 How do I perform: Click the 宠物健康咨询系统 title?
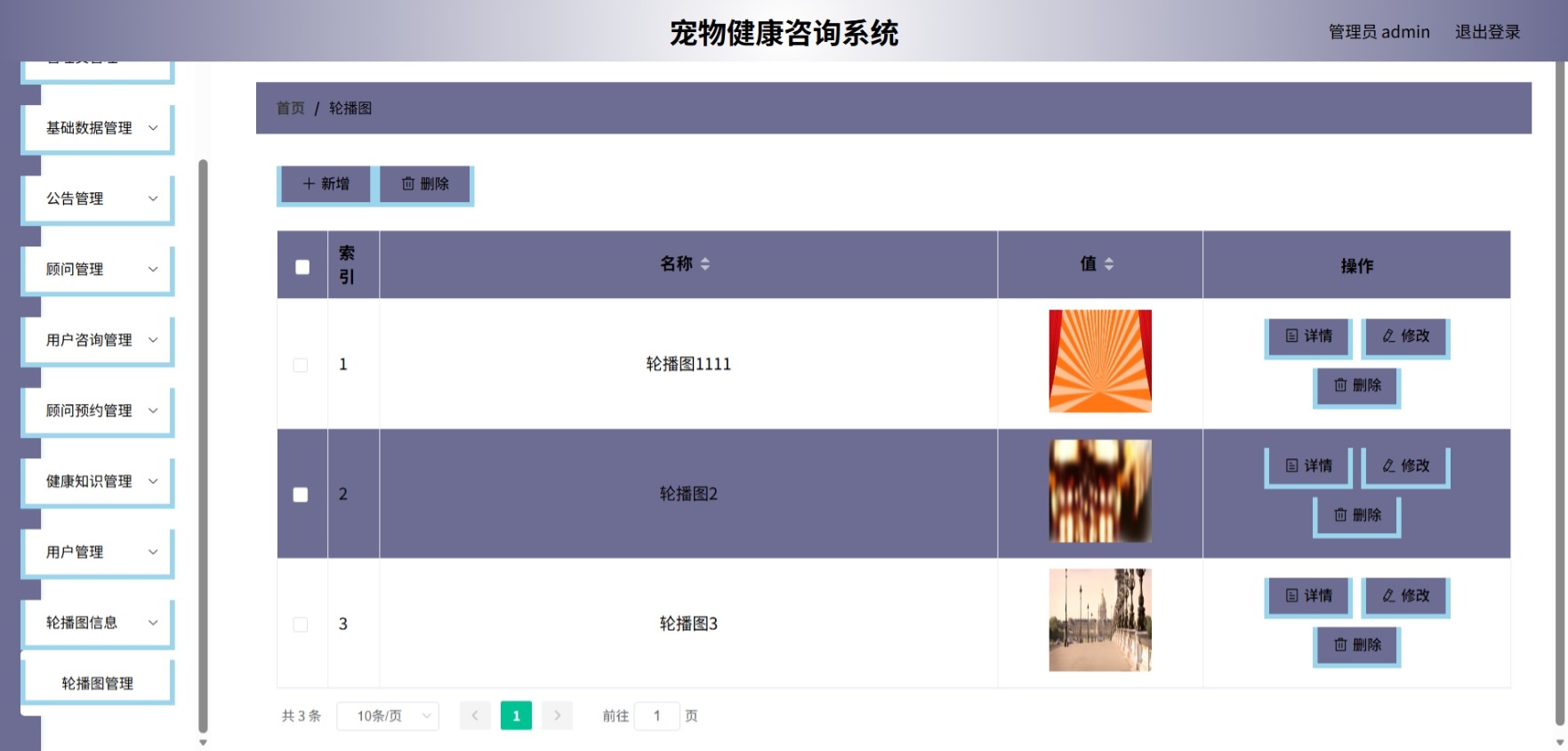tap(784, 33)
